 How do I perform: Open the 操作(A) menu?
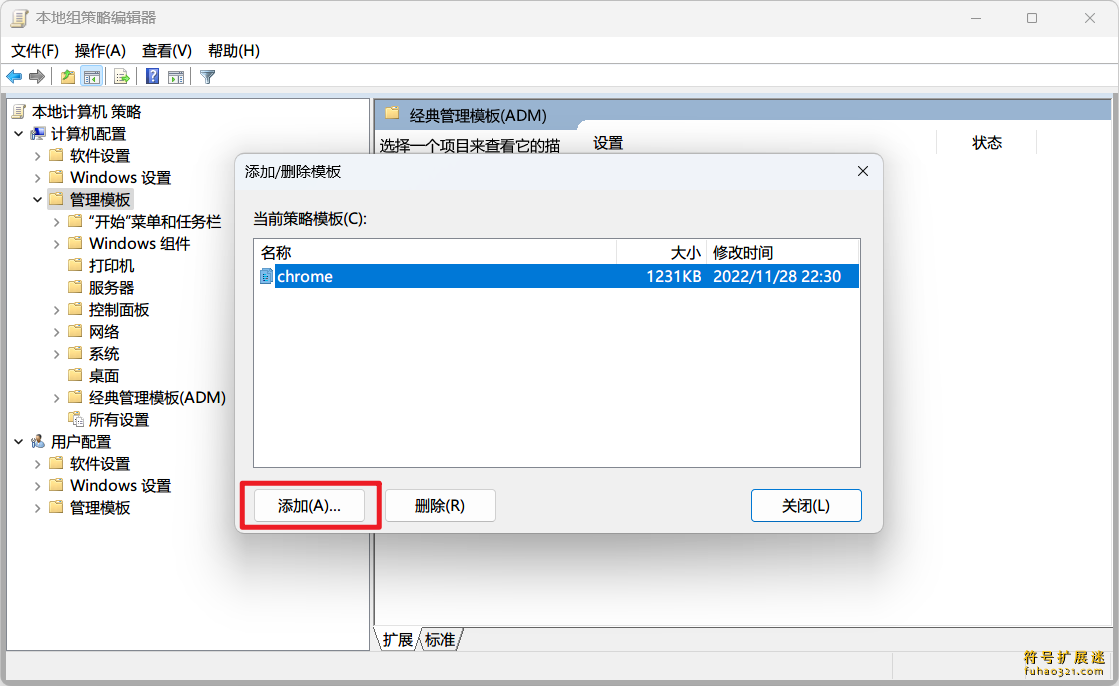point(100,51)
